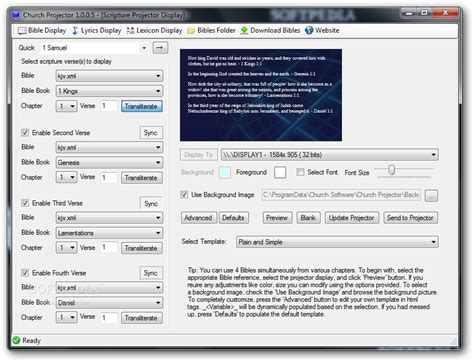Click the Display To button
The width and height of the screenshot is (474, 362).
199,155
